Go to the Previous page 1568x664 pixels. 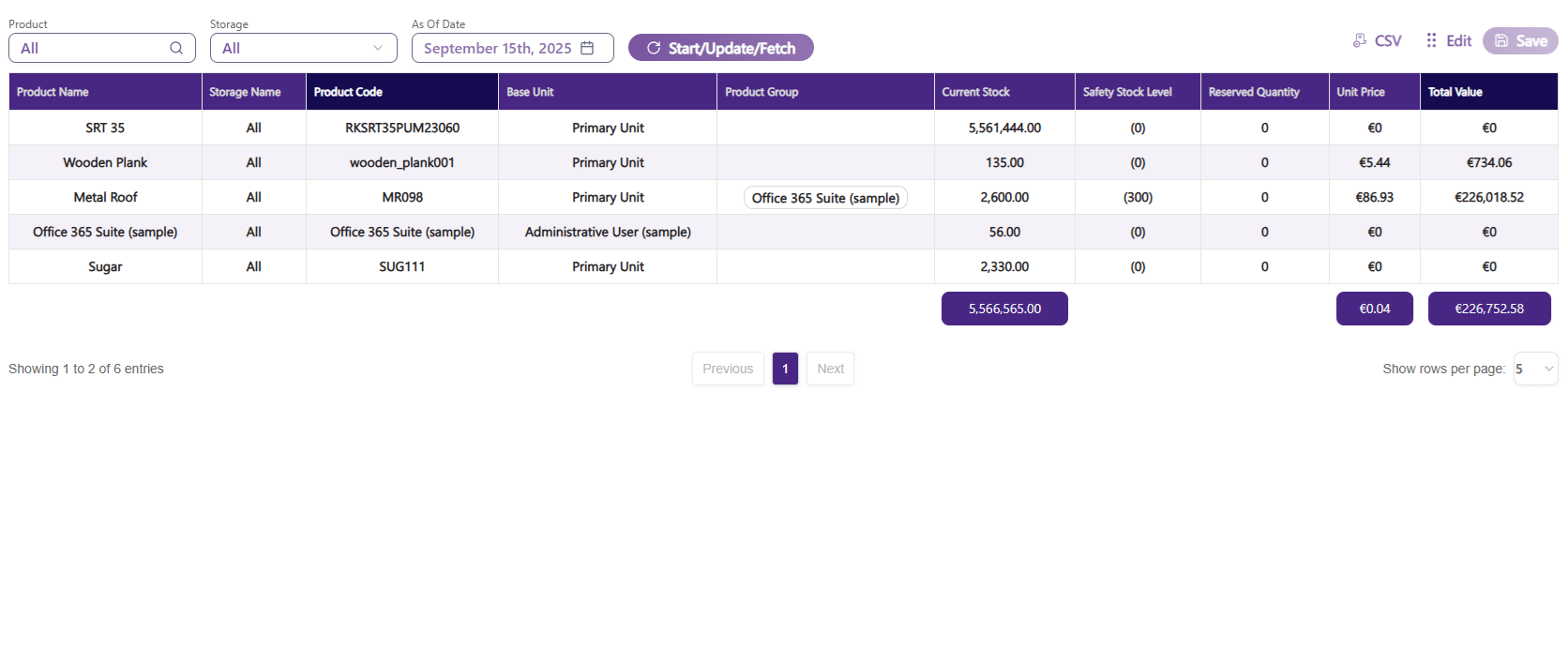tap(728, 369)
